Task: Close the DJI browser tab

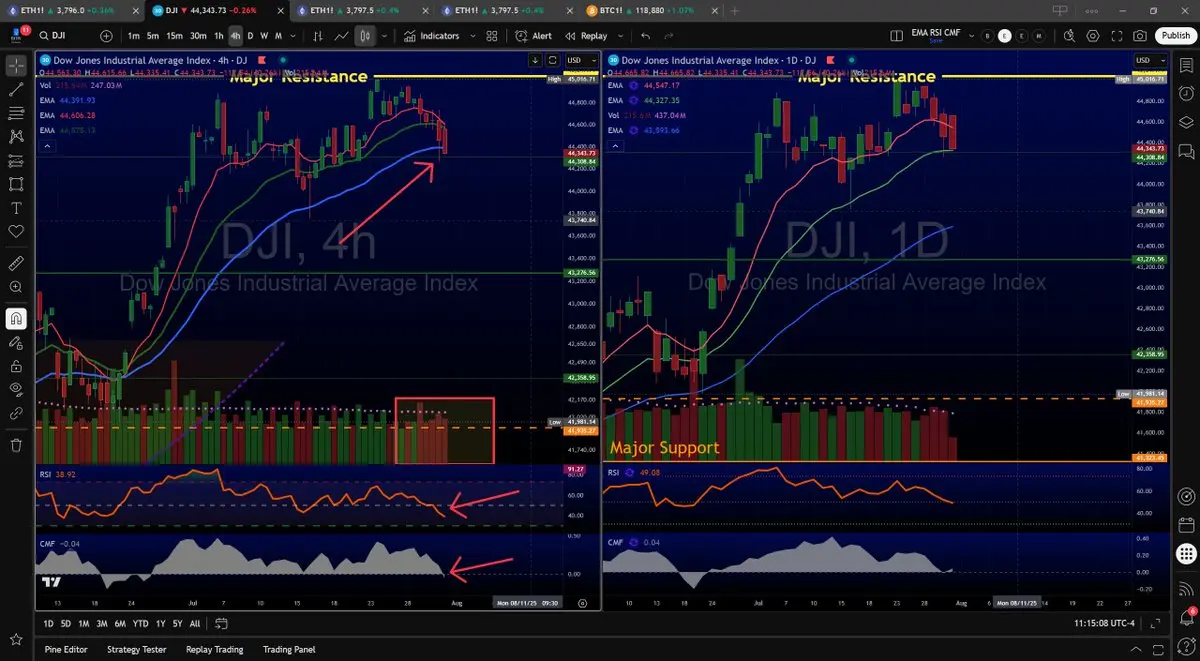Action: 279,10
